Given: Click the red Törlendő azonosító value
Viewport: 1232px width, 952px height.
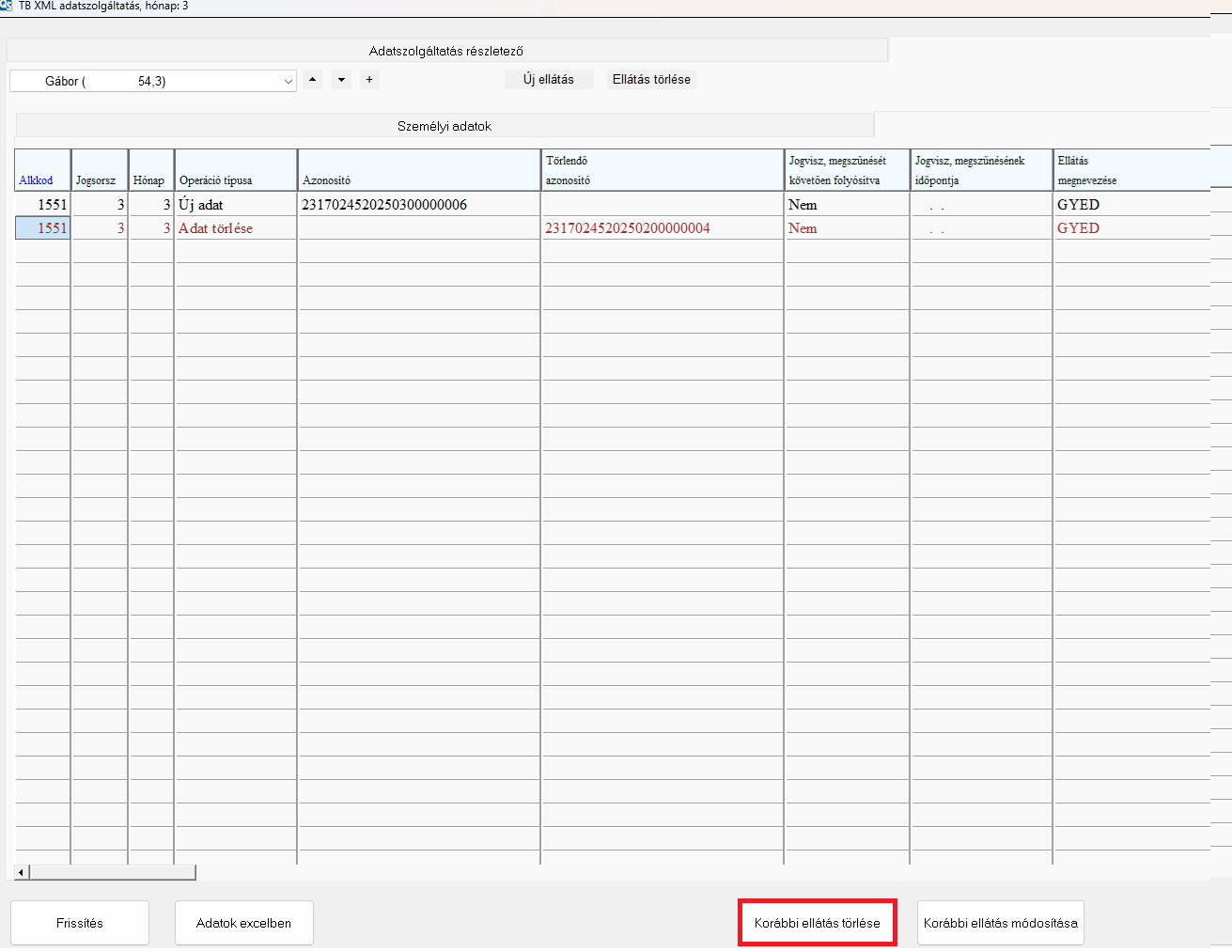Looking at the screenshot, I should [x=628, y=228].
